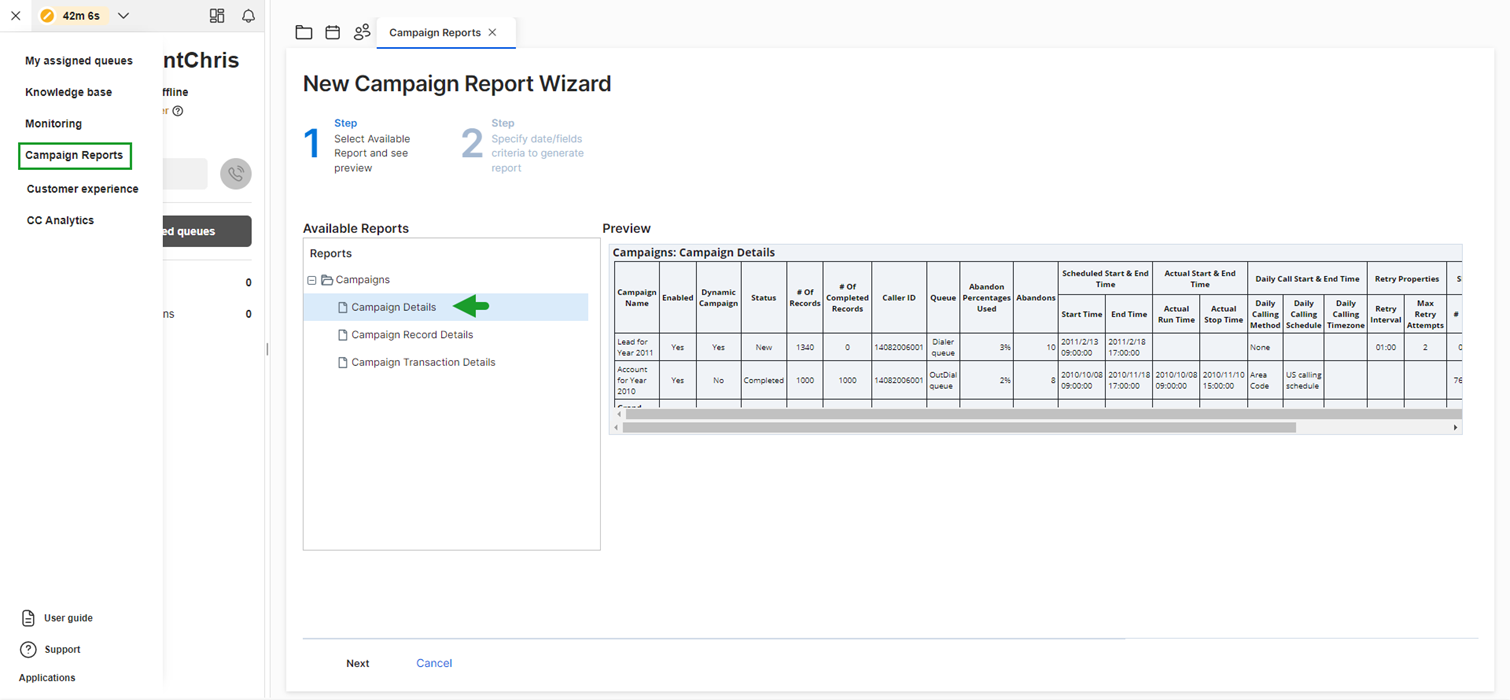The width and height of the screenshot is (1510, 700).
Task: Click the 'Completed' status cell
Action: coord(764,380)
